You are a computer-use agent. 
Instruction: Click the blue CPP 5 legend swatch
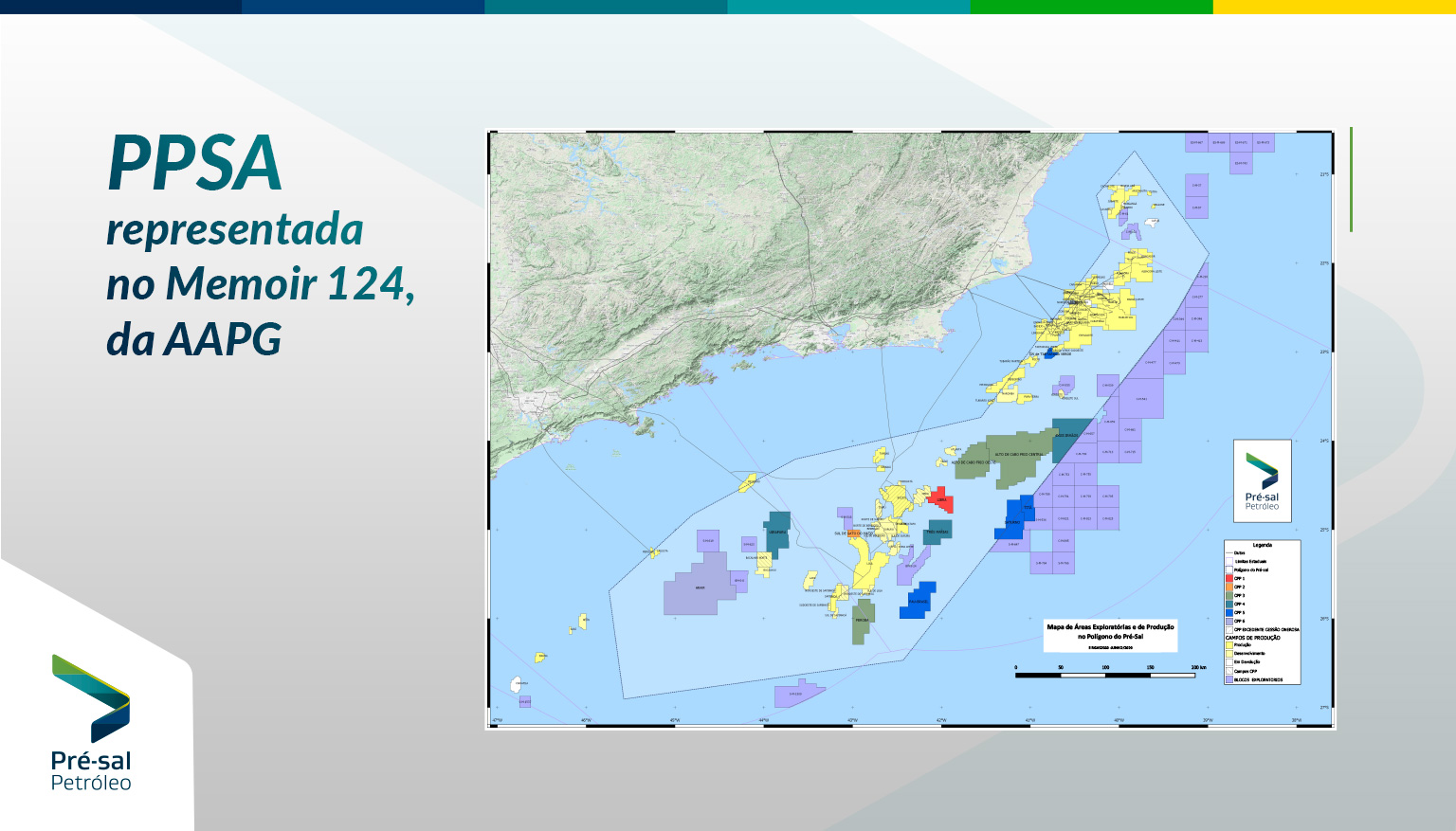pyautogui.click(x=1228, y=613)
